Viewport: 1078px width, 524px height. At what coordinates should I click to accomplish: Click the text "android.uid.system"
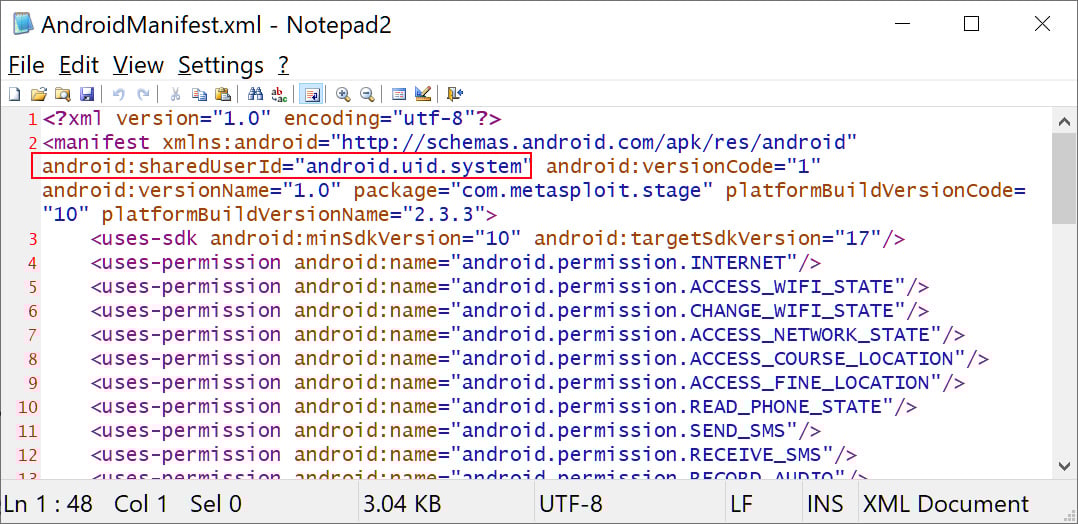413,166
